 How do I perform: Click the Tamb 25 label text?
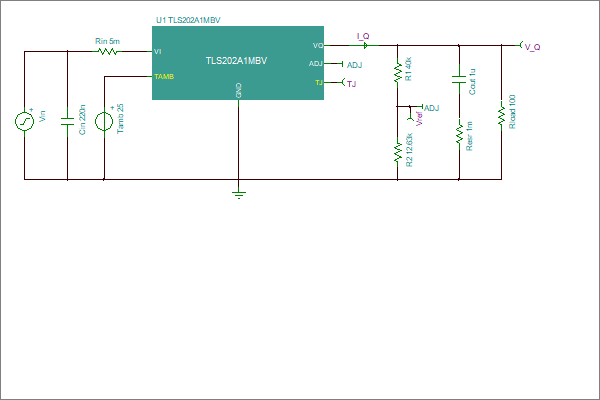click(120, 119)
